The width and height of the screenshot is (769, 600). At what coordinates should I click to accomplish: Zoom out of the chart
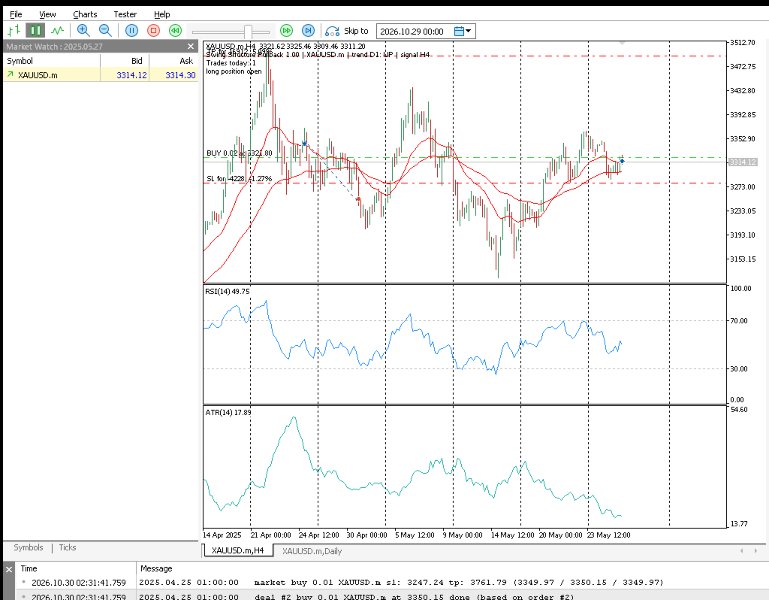(x=105, y=30)
